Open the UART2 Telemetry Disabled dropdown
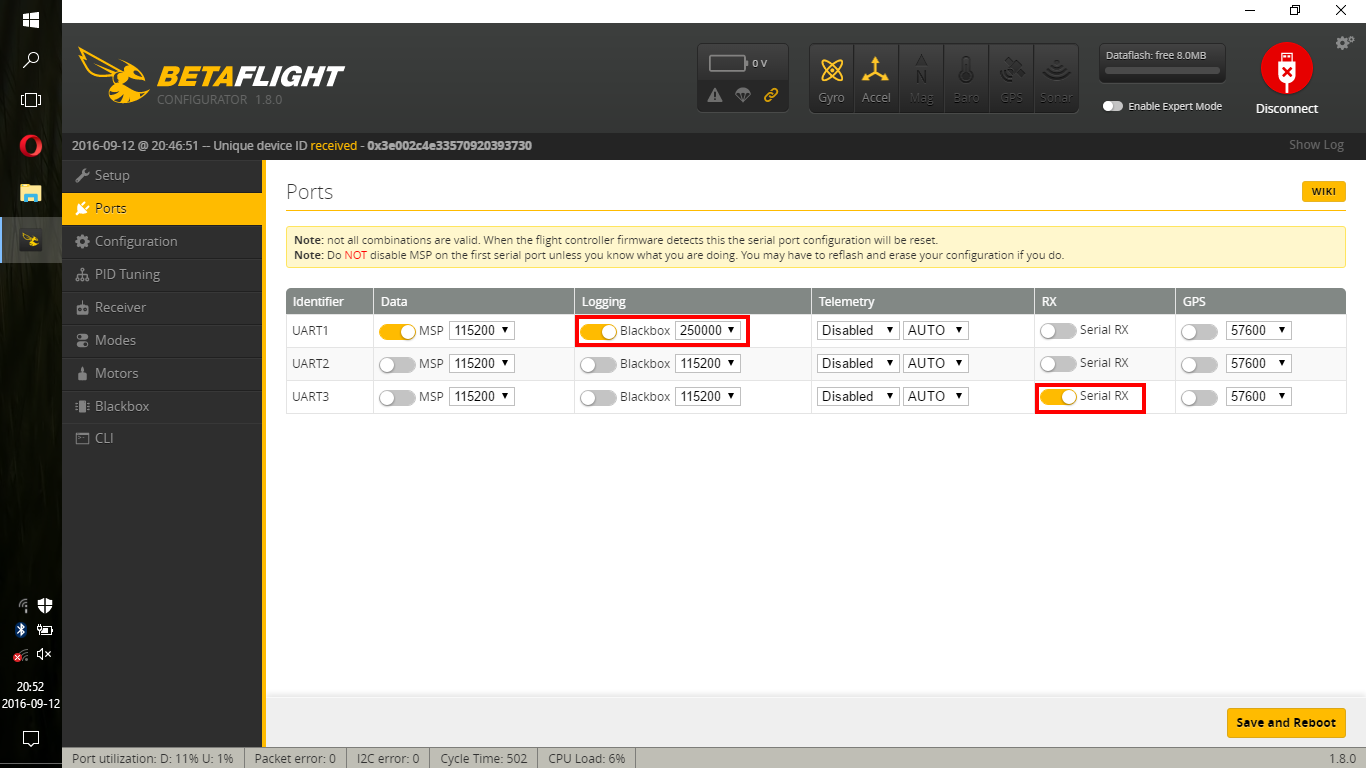 click(857, 363)
